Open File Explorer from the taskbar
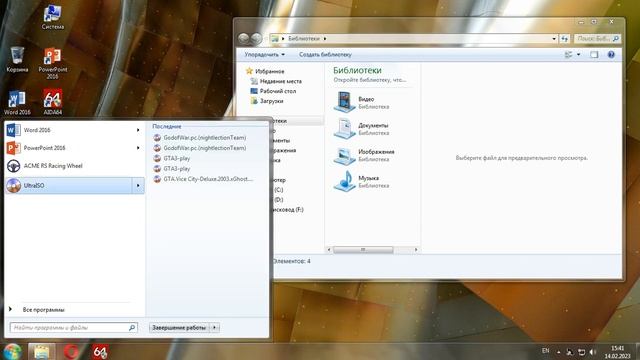 [42, 351]
